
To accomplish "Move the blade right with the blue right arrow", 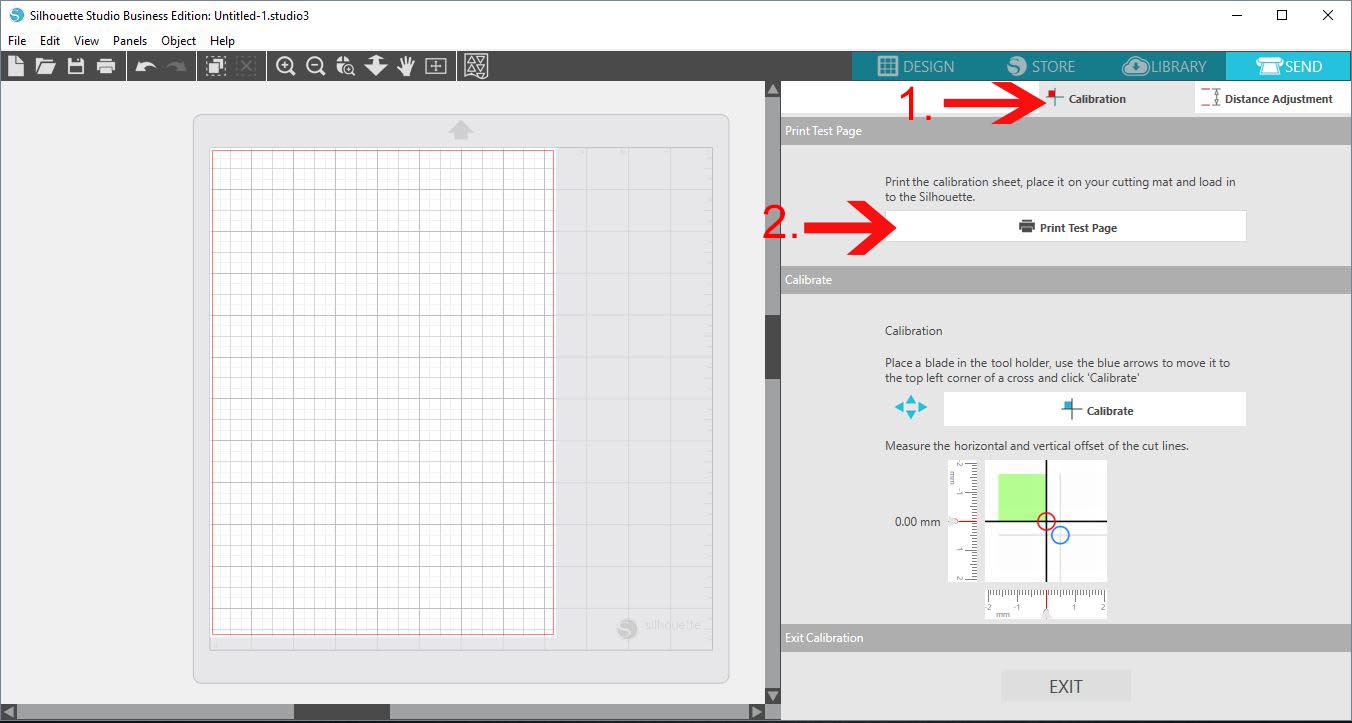I will point(923,408).
